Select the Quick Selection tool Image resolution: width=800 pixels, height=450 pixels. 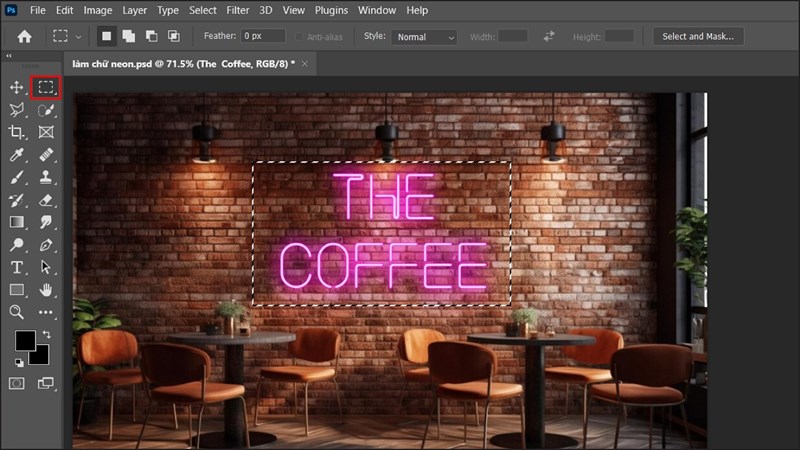[x=46, y=110]
